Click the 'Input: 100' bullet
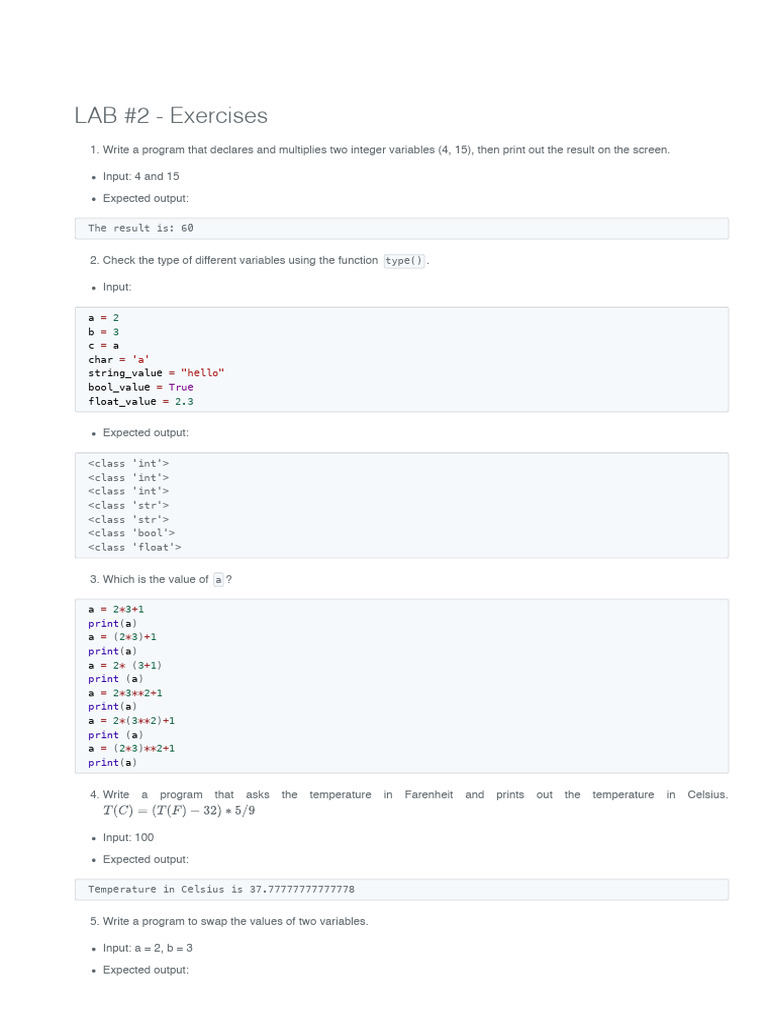768x1024 pixels. click(x=128, y=837)
